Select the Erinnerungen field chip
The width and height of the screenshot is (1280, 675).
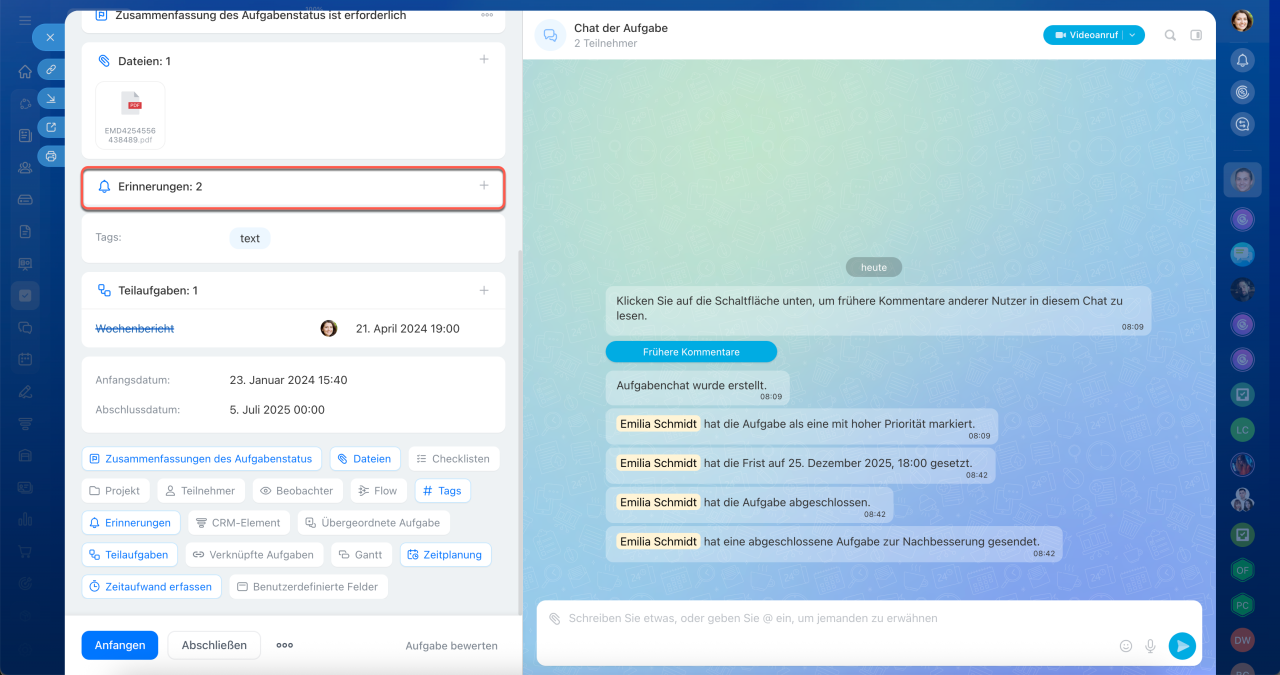pyautogui.click(x=130, y=523)
